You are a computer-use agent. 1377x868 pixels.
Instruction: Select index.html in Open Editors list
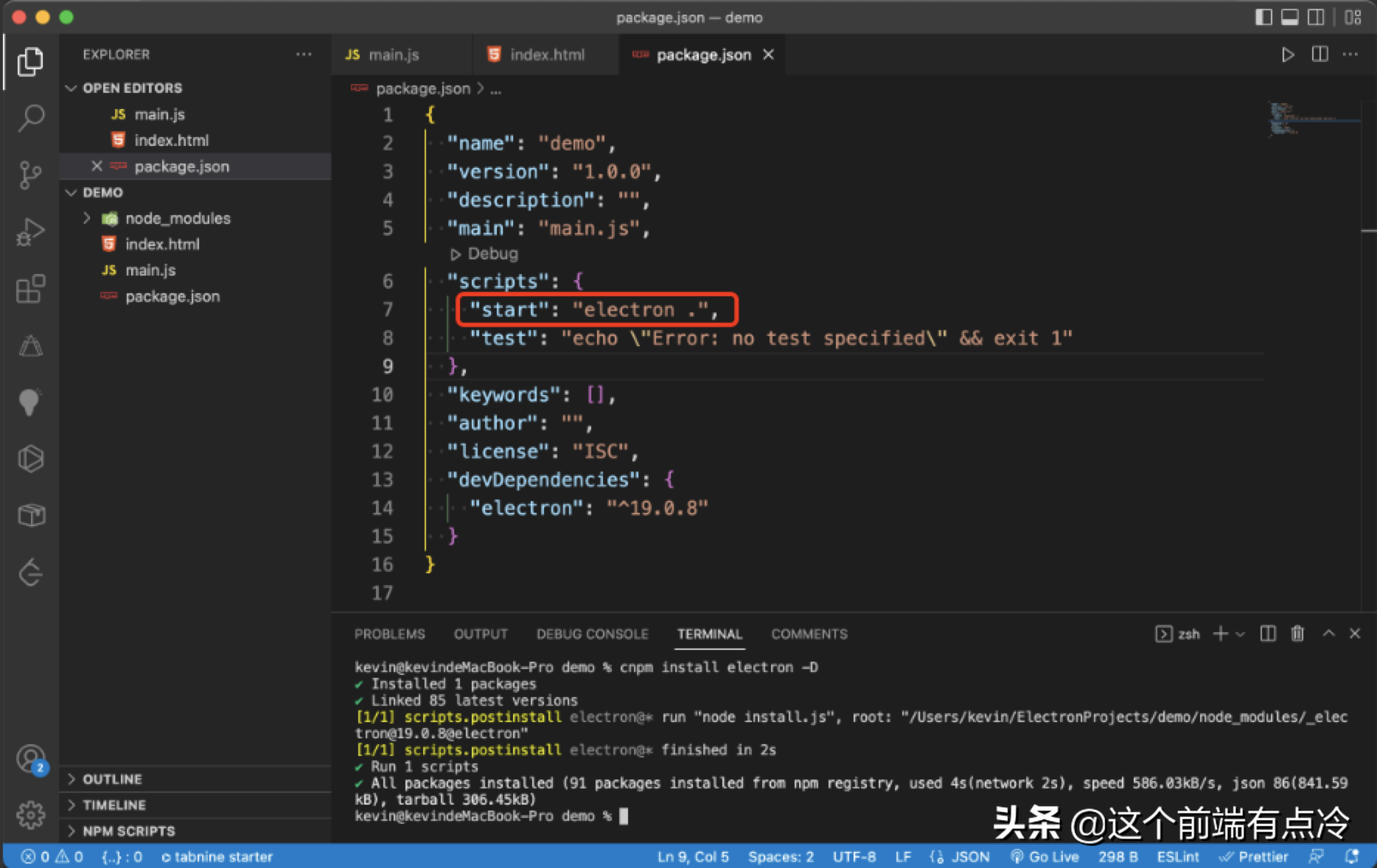(195, 140)
